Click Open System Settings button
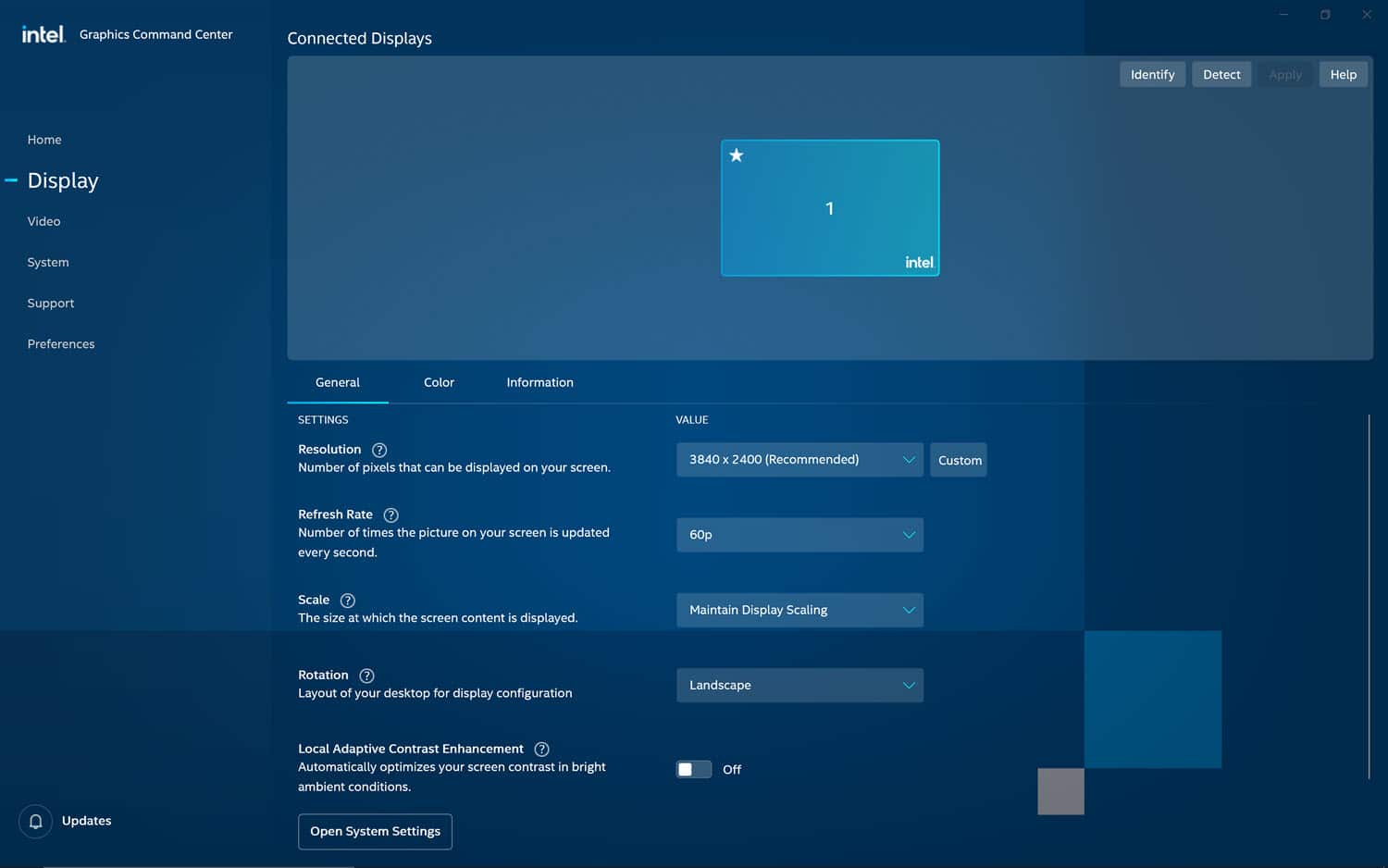1388x868 pixels. pos(375,832)
